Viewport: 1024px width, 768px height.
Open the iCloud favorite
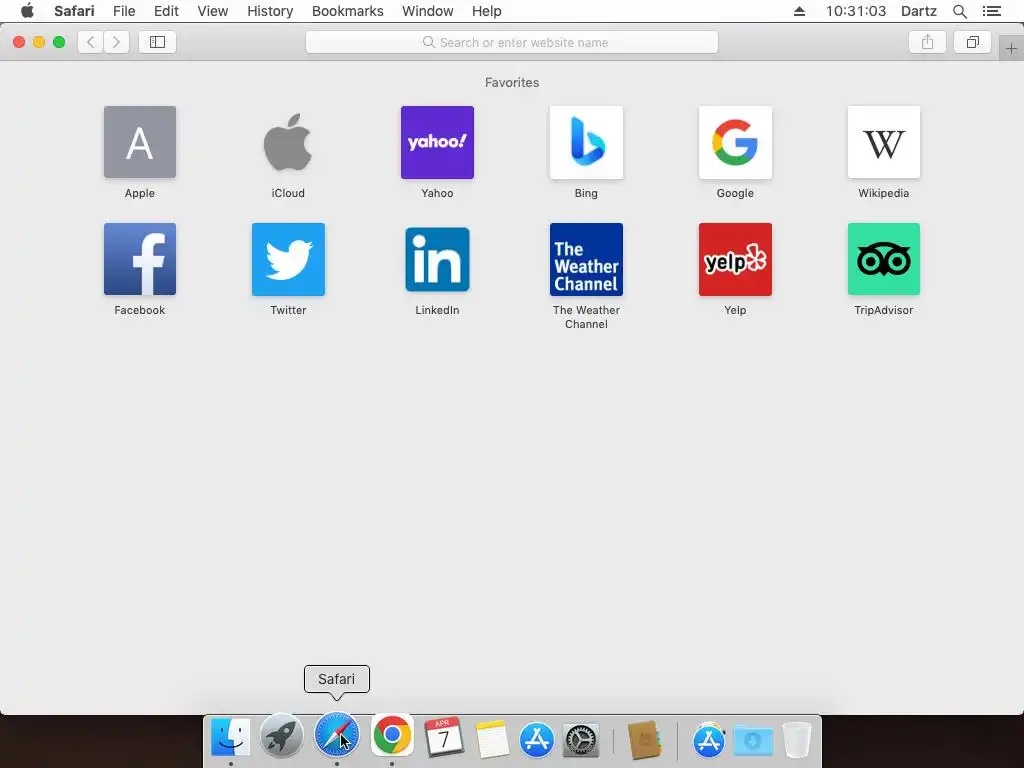click(x=288, y=142)
